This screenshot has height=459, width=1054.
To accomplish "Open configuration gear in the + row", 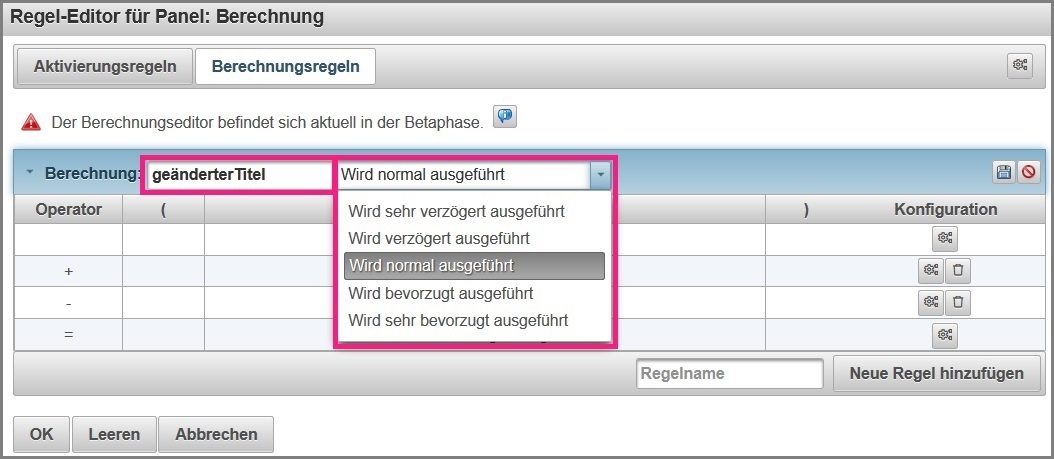I will coord(931,270).
